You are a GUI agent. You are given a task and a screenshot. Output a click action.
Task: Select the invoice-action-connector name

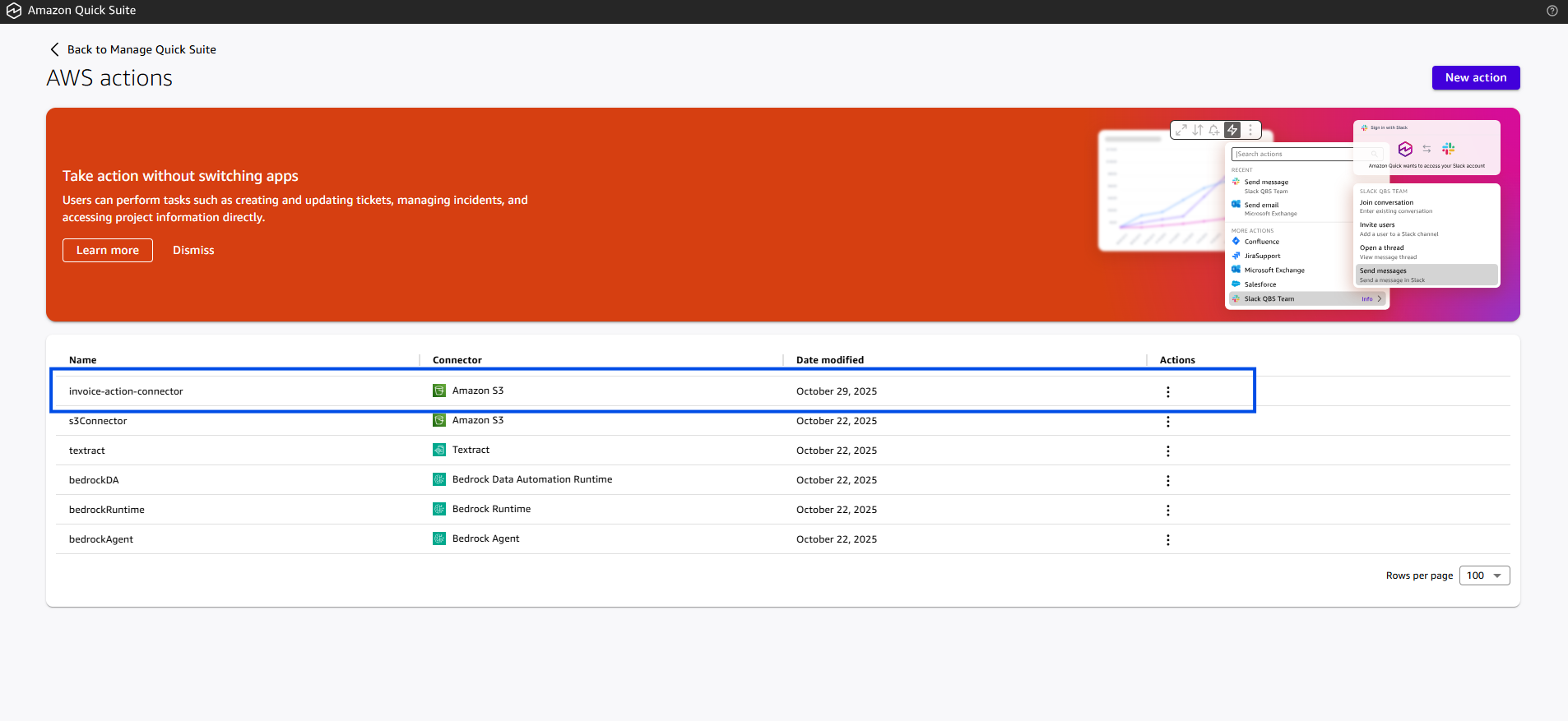(126, 391)
